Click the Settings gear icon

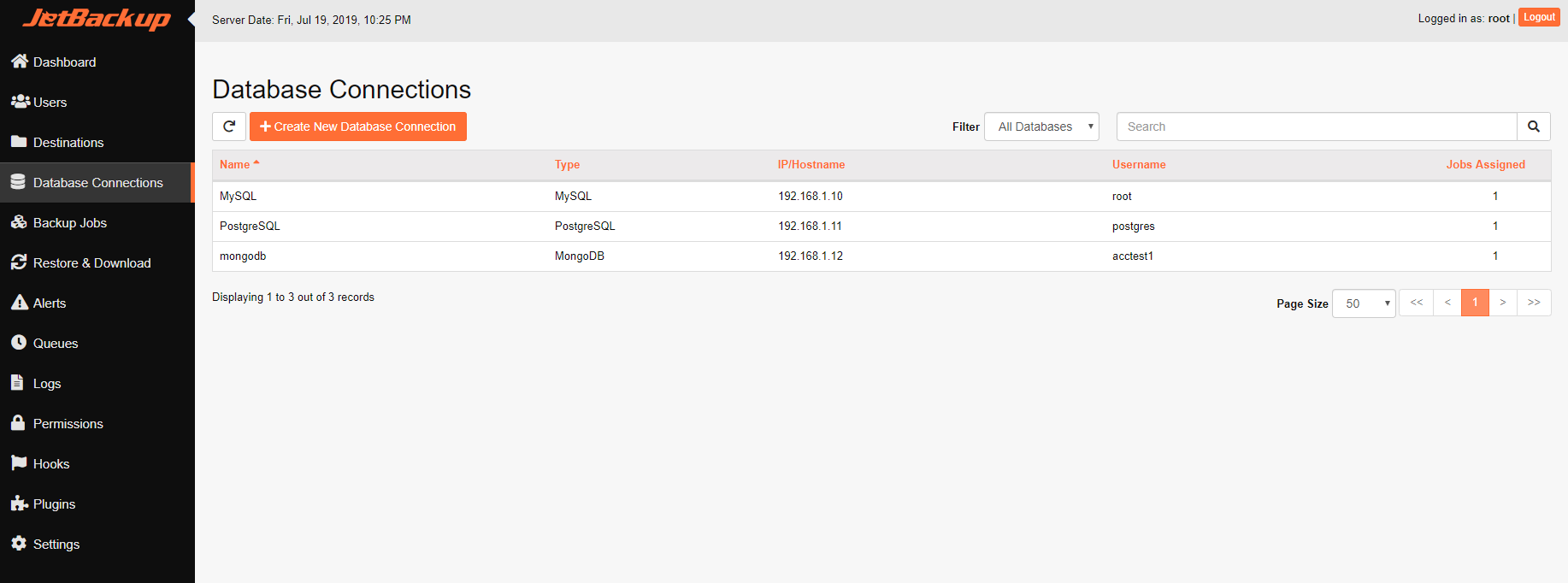pos(19,544)
